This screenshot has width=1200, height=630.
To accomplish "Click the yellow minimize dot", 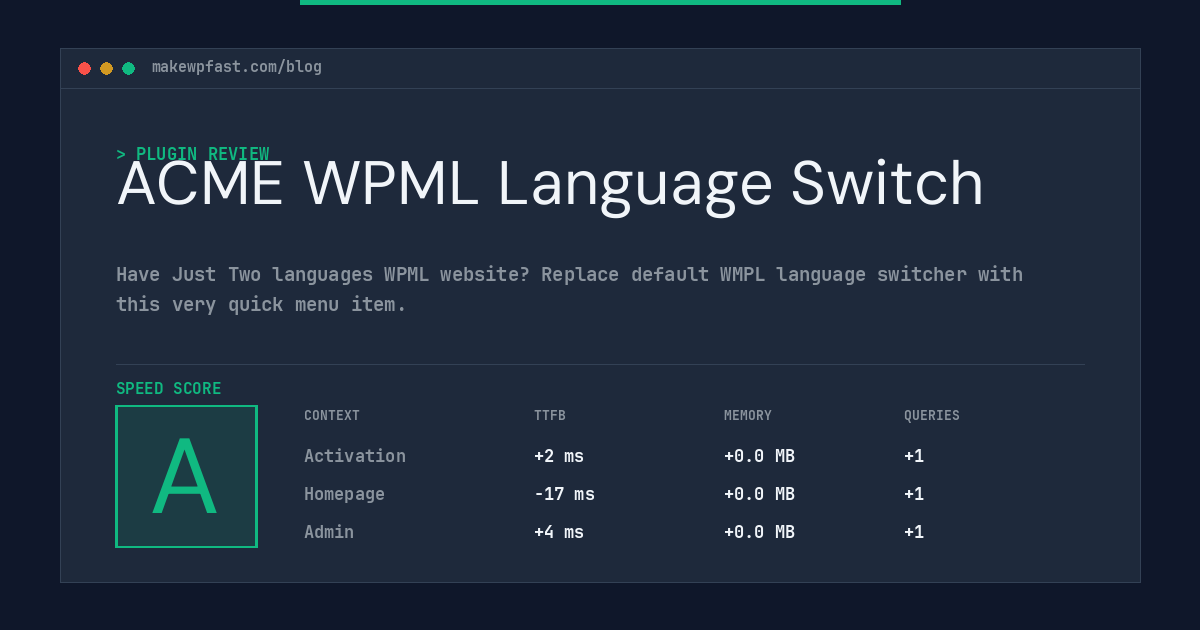I will tap(106, 68).
